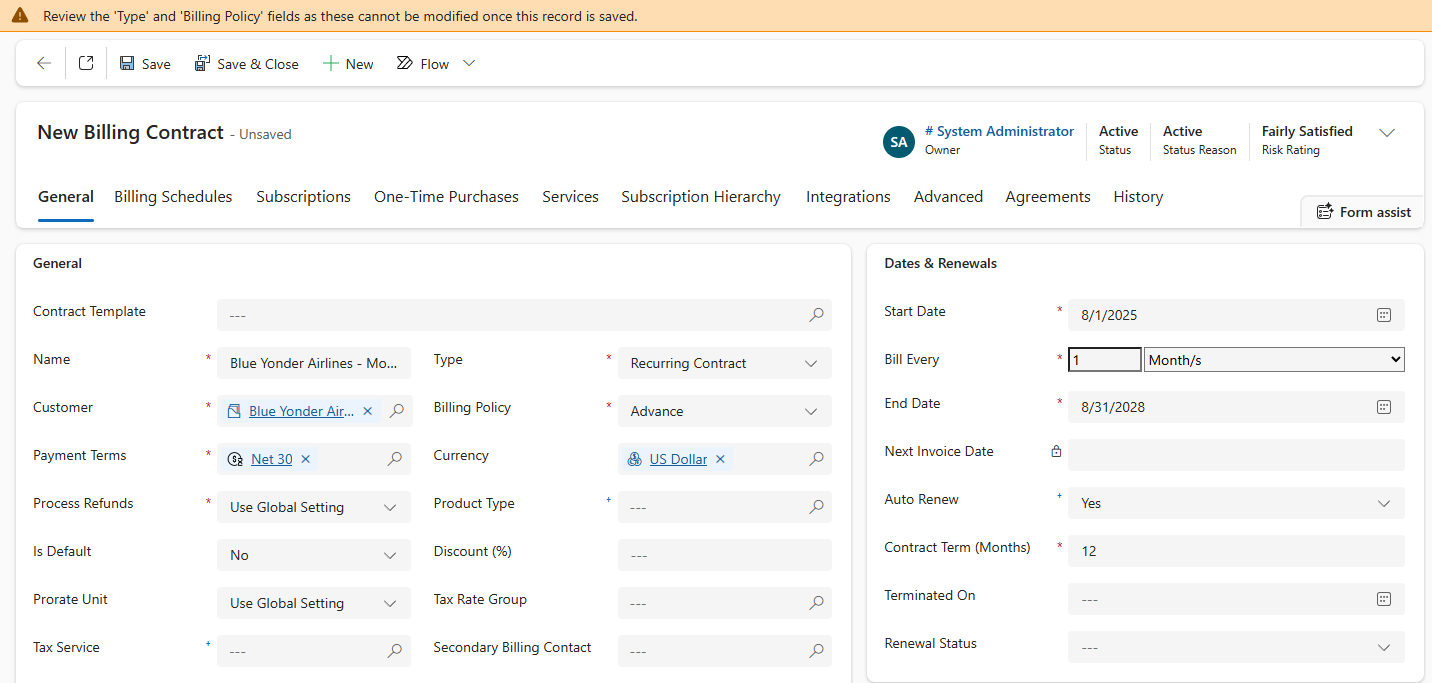Open the One-Time Purchases tab
This screenshot has height=683, width=1432.
[446, 197]
